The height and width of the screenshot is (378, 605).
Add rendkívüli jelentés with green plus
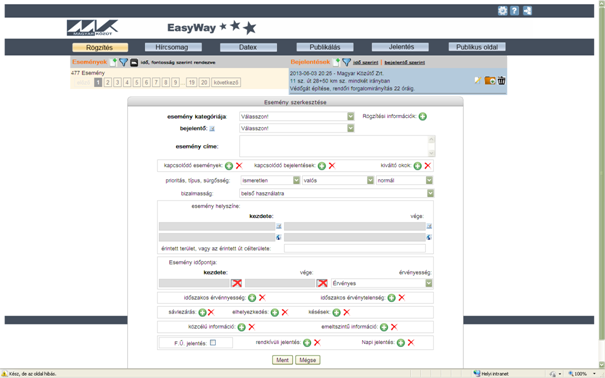pyautogui.click(x=307, y=343)
